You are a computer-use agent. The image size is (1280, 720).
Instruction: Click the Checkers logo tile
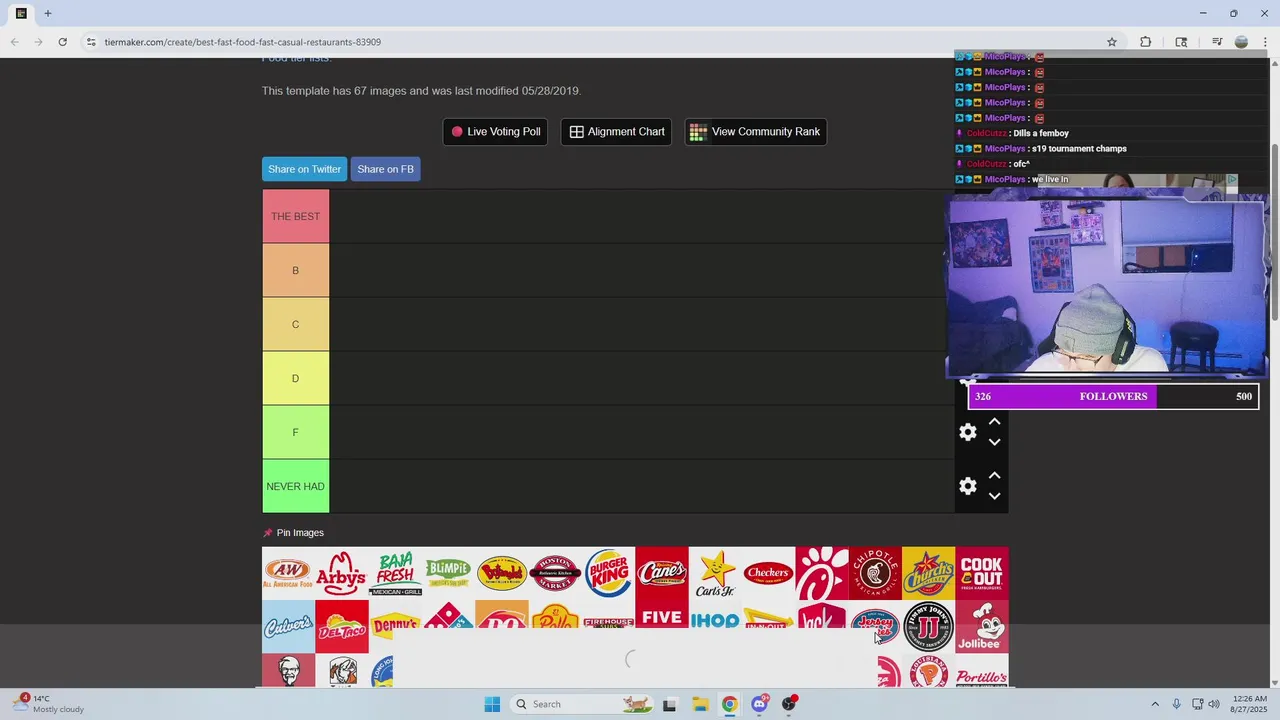click(x=768, y=573)
